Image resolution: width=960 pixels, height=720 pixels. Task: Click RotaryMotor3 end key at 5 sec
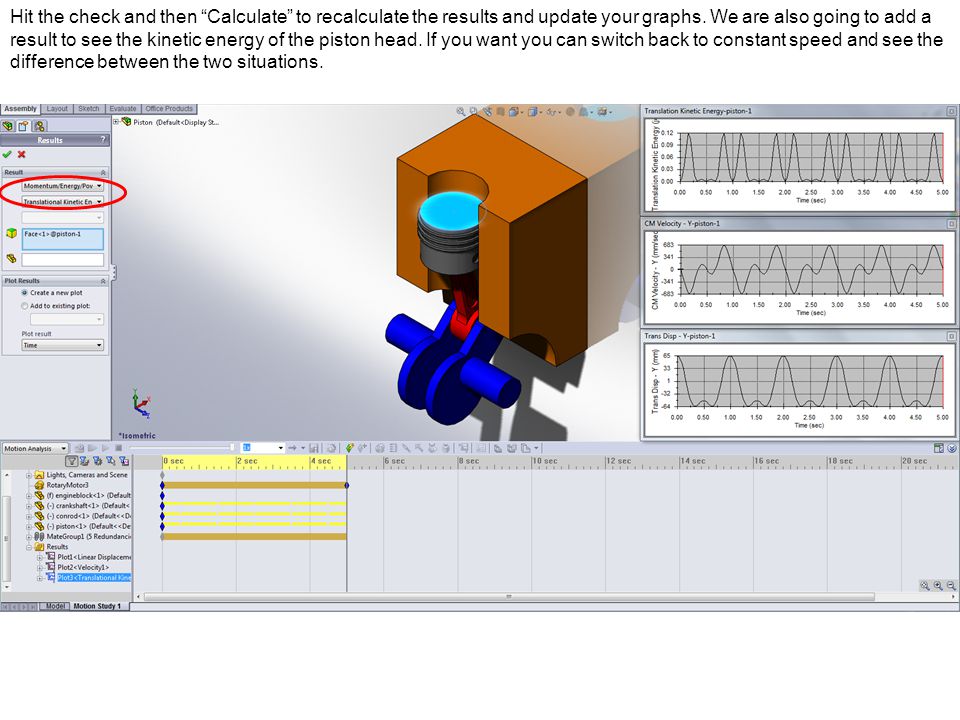[347, 485]
